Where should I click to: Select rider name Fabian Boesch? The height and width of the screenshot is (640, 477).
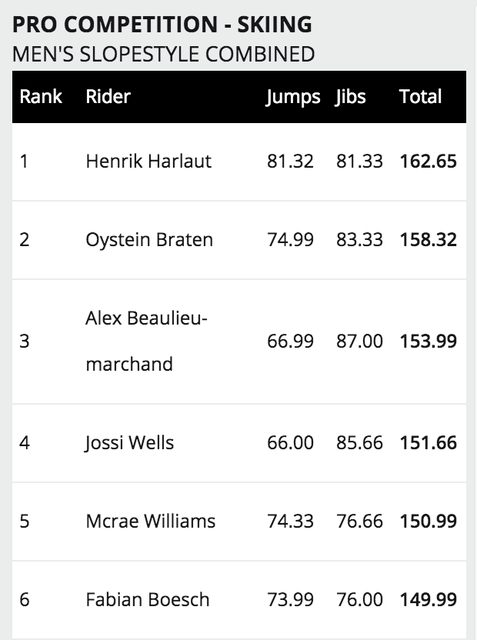click(x=148, y=600)
